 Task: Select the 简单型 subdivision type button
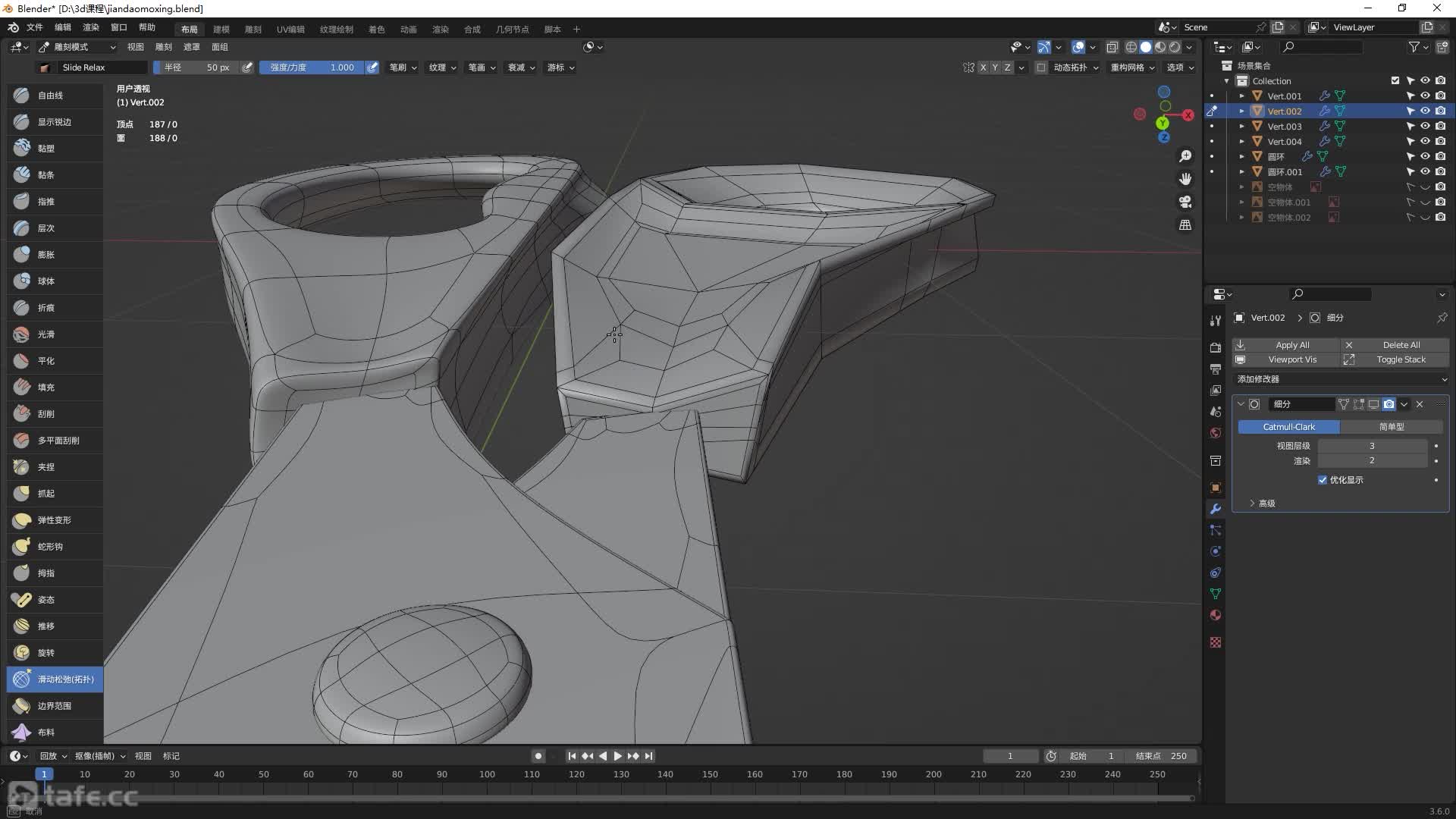coord(1392,427)
